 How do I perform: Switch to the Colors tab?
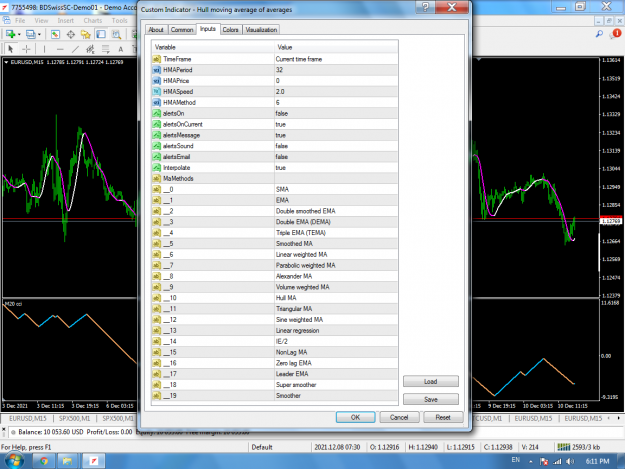pos(230,29)
